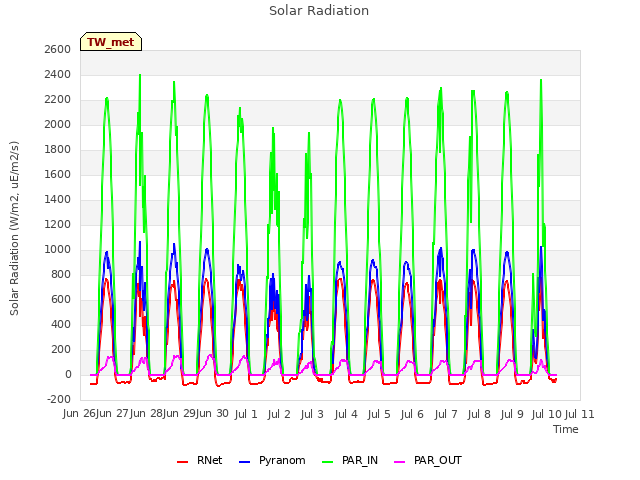The width and height of the screenshot is (640, 480).
Task: Select the green PAR_IN legend swatch
Action: (x=328, y=462)
